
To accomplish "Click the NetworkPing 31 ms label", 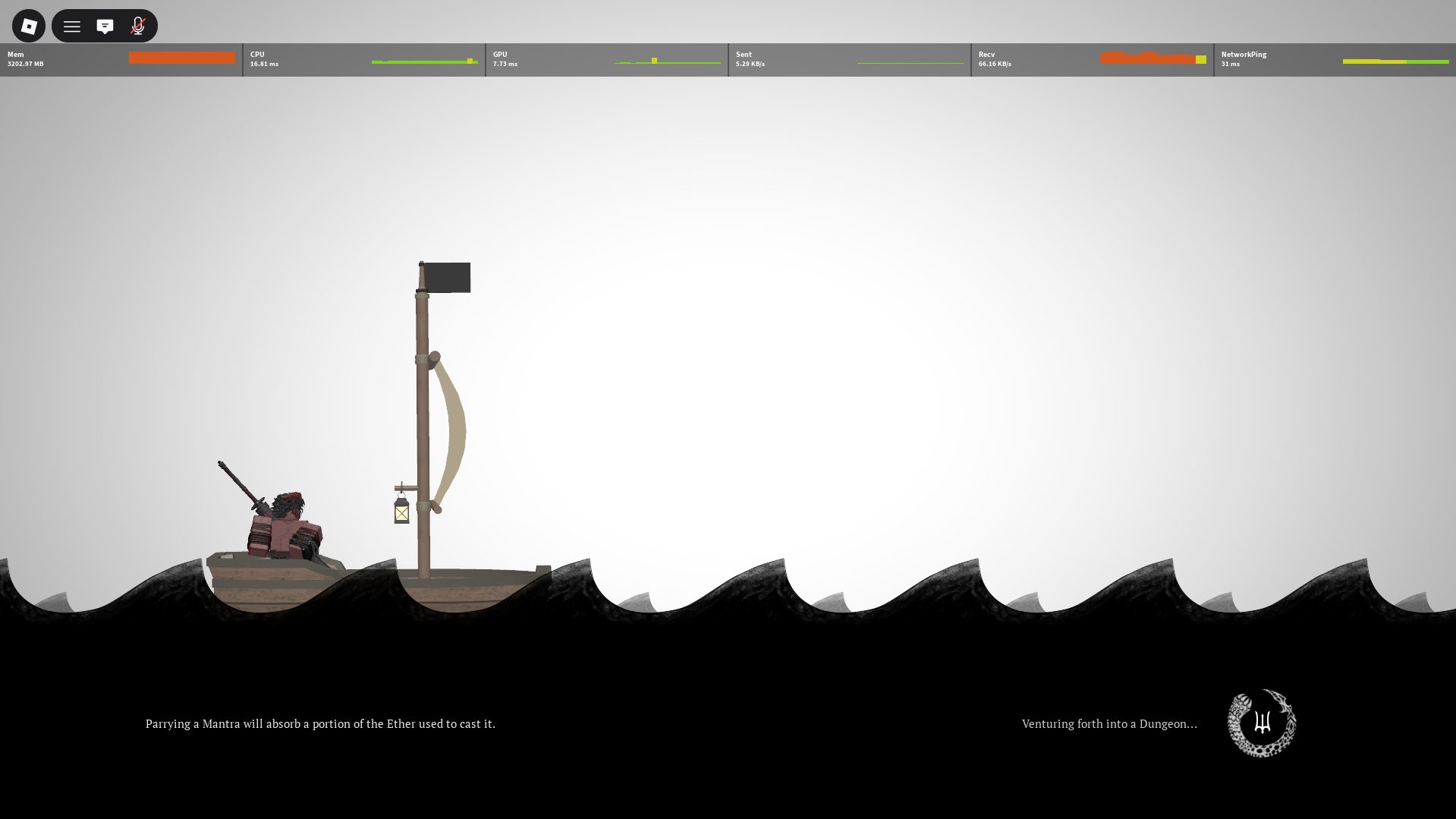I will pos(1243,59).
